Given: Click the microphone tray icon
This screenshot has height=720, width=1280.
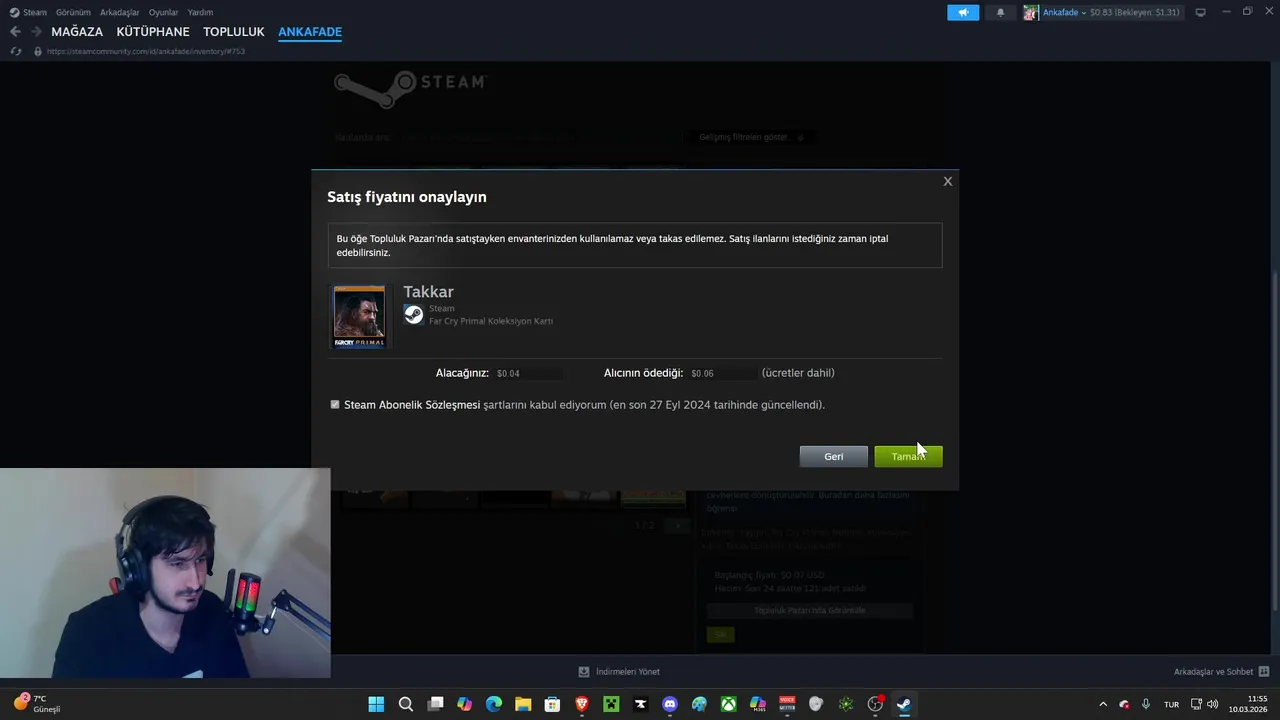Looking at the screenshot, I should tap(1146, 704).
